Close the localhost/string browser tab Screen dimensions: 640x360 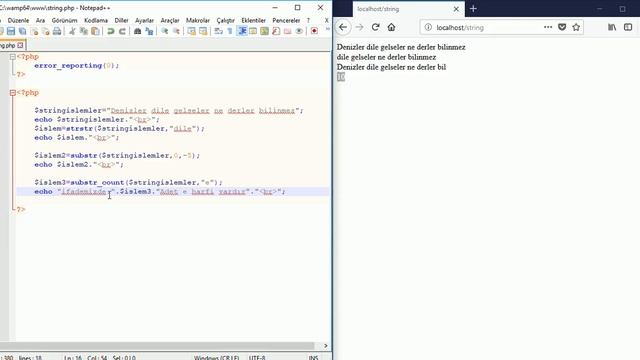pyautogui.click(x=456, y=9)
